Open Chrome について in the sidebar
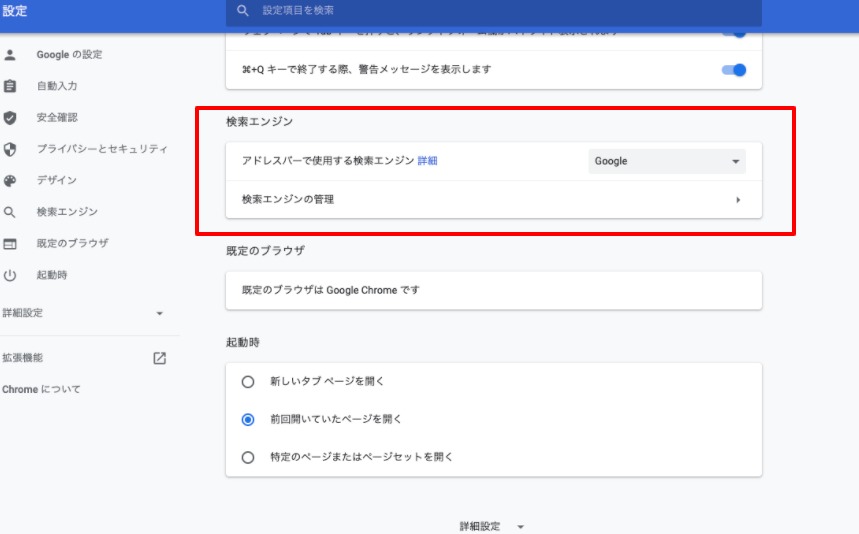Viewport: 859px width, 534px height. click(x=41, y=389)
